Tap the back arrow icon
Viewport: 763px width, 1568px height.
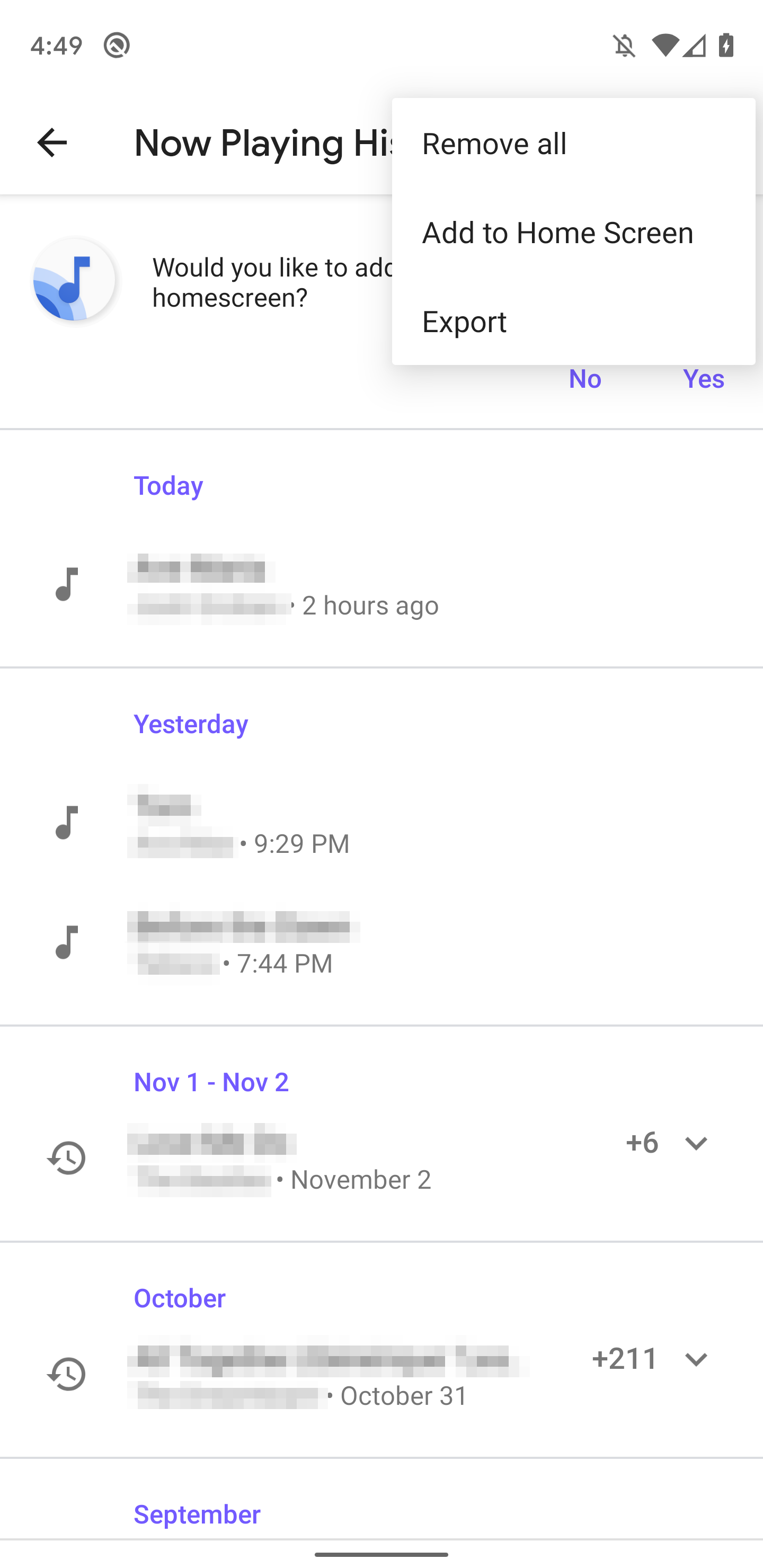pos(52,143)
